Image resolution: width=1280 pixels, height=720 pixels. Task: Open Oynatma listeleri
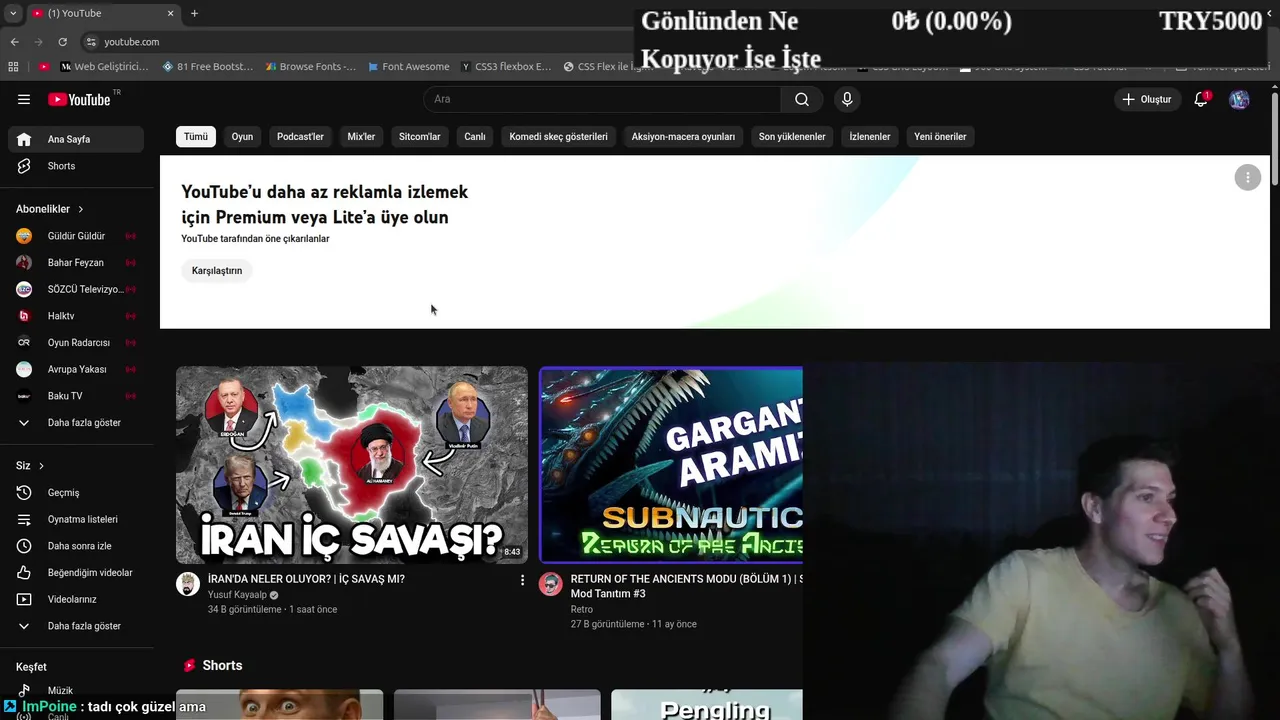coord(76,519)
